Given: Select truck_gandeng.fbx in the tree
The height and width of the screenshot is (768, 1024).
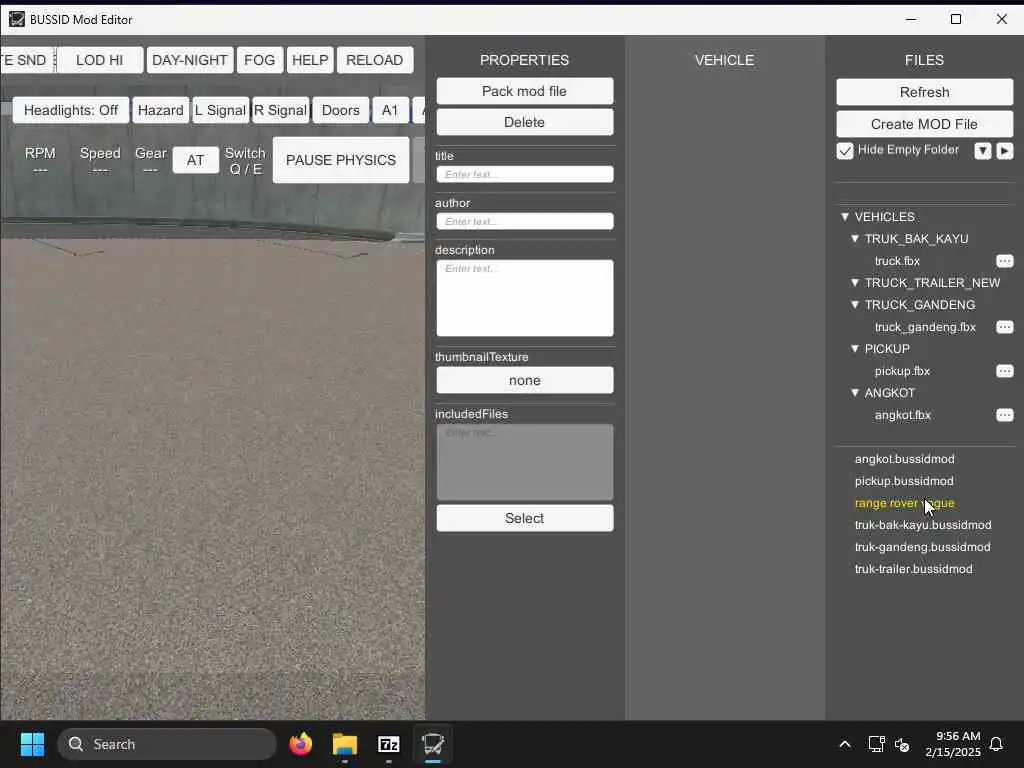Looking at the screenshot, I should pyautogui.click(x=925, y=327).
